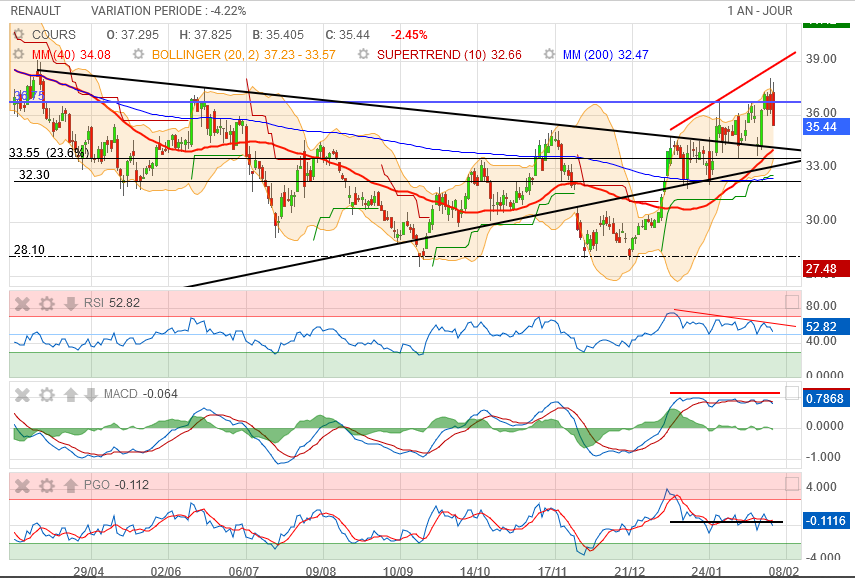Click the 14/10 date on the axis
The width and height of the screenshot is (855, 578).
click(475, 571)
